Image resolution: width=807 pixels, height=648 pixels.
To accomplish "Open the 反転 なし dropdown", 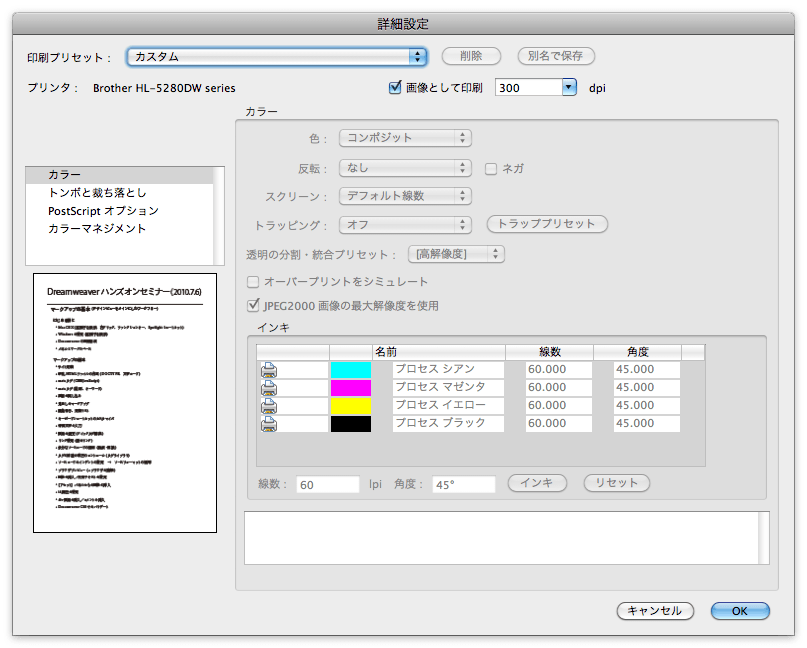I will 405,168.
